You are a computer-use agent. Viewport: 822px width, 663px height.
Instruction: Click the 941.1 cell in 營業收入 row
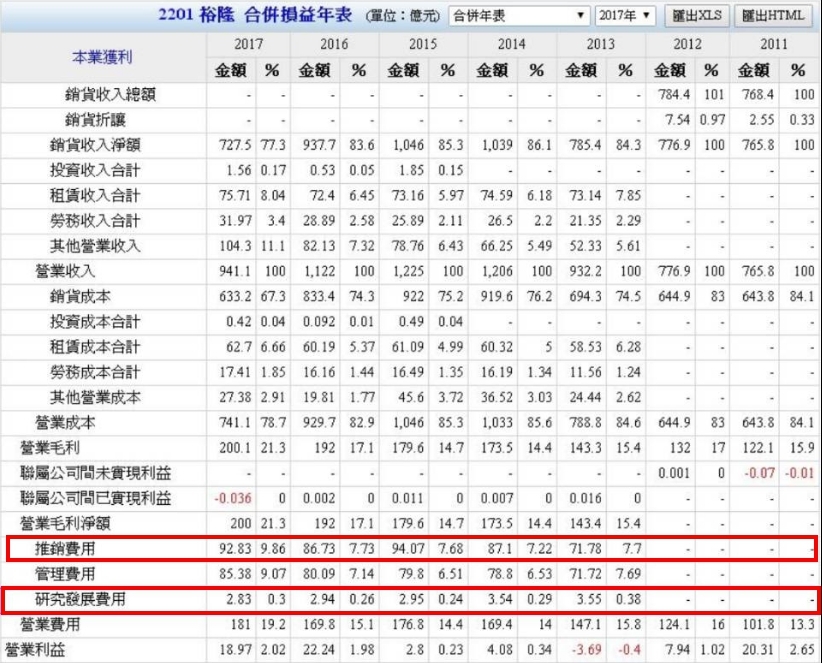tap(235, 271)
